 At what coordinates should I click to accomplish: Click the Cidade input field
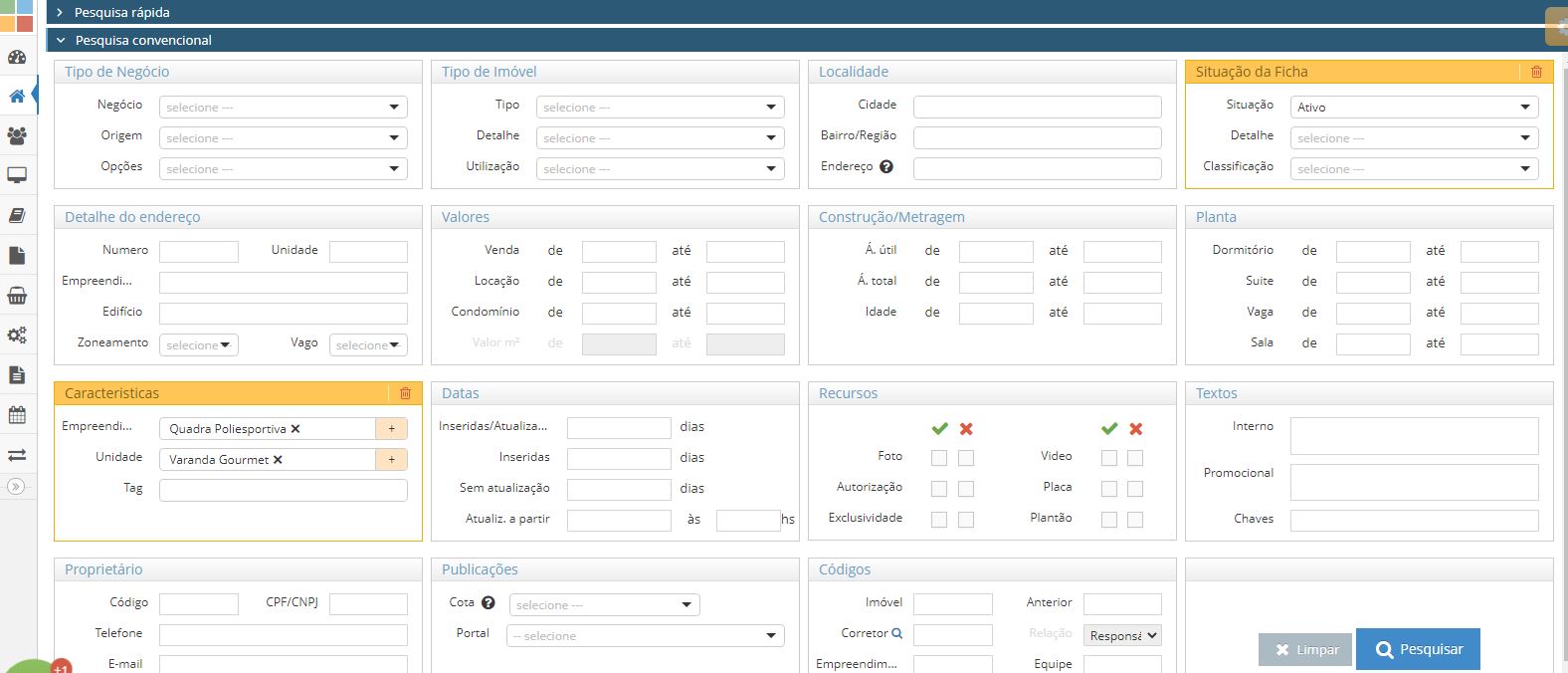1037,107
